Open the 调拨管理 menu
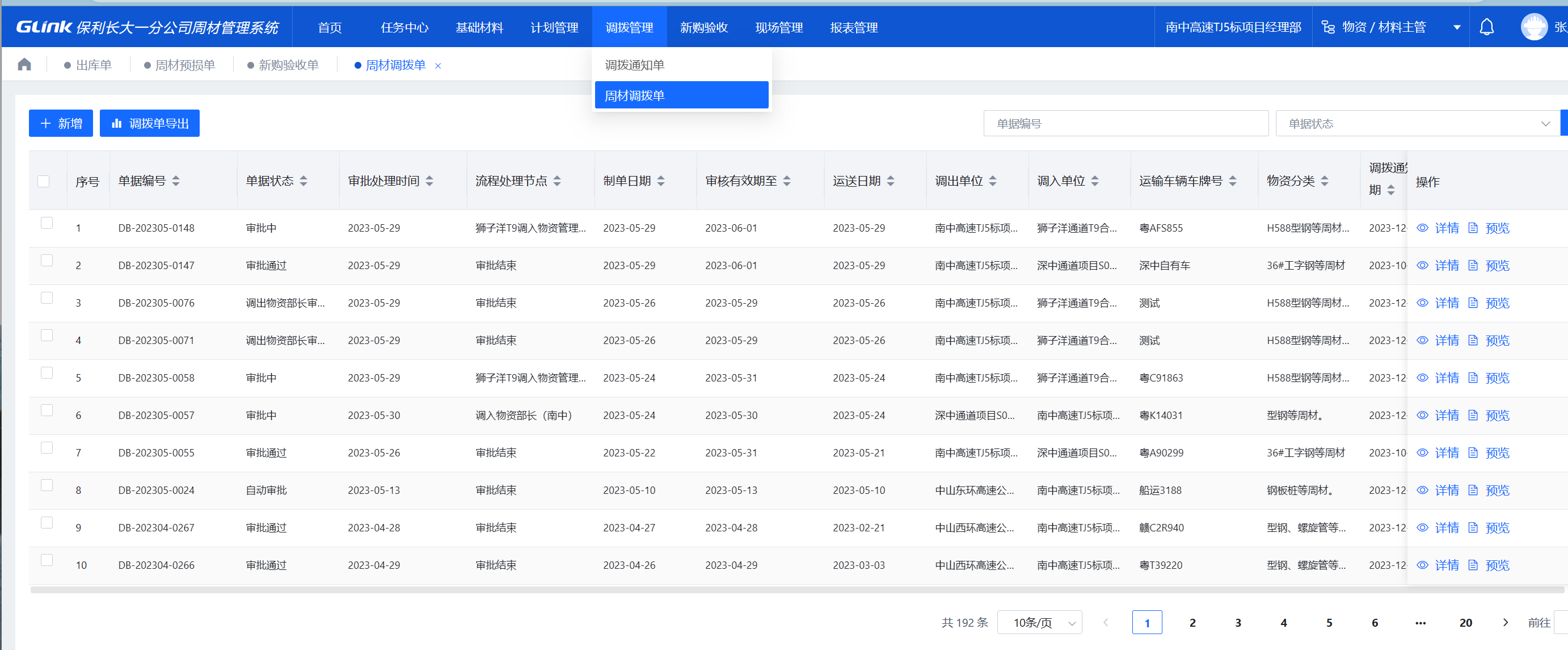This screenshot has width=1568, height=650. click(x=629, y=27)
